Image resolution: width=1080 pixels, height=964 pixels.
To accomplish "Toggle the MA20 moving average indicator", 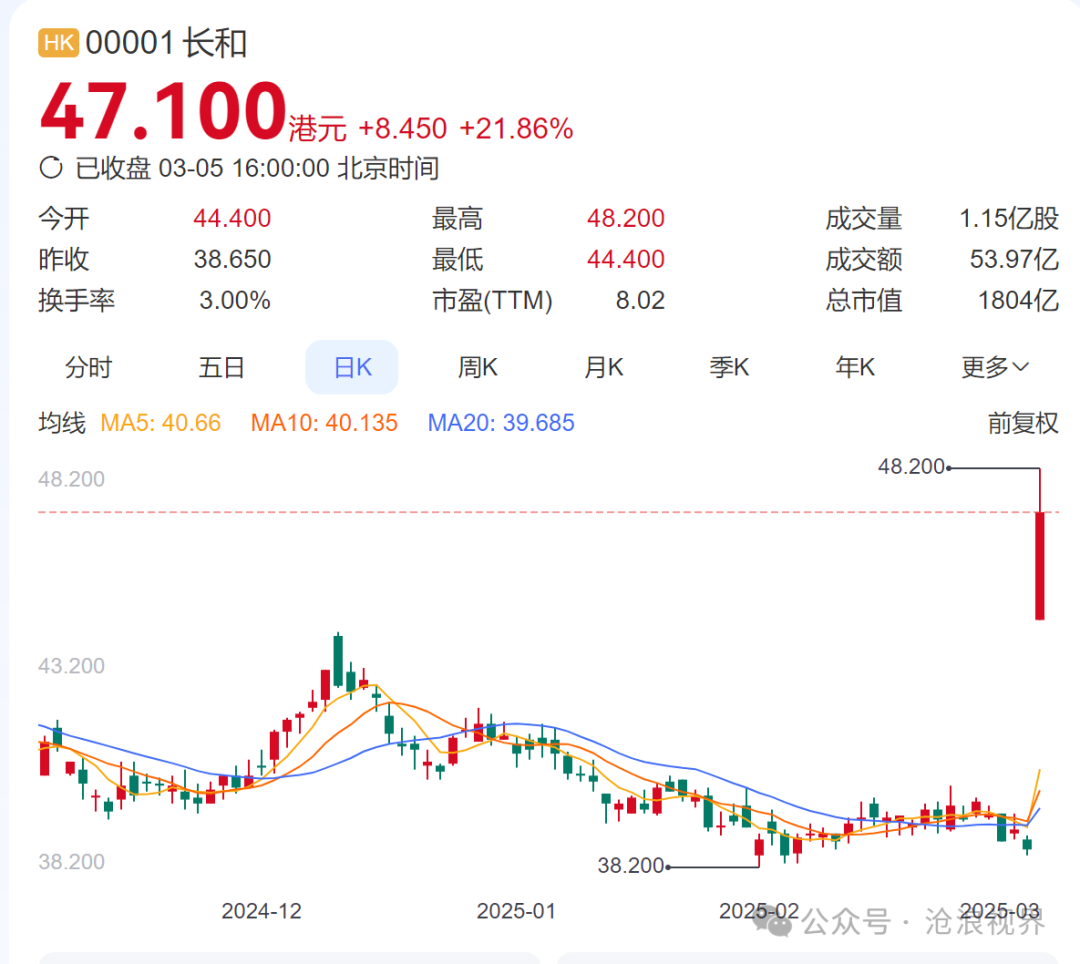I will pyautogui.click(x=501, y=423).
